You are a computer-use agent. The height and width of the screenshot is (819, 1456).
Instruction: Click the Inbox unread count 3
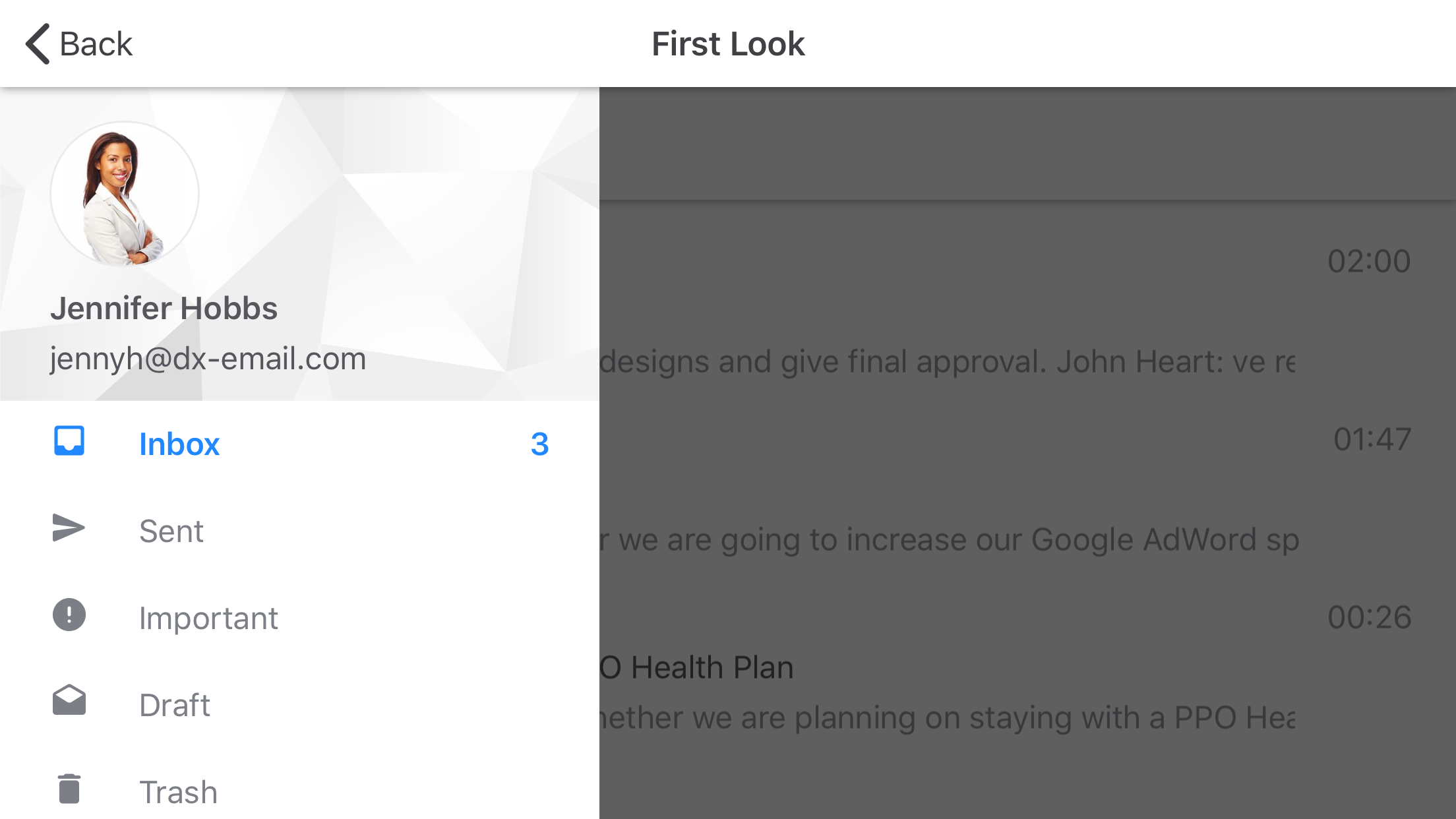pyautogui.click(x=539, y=444)
